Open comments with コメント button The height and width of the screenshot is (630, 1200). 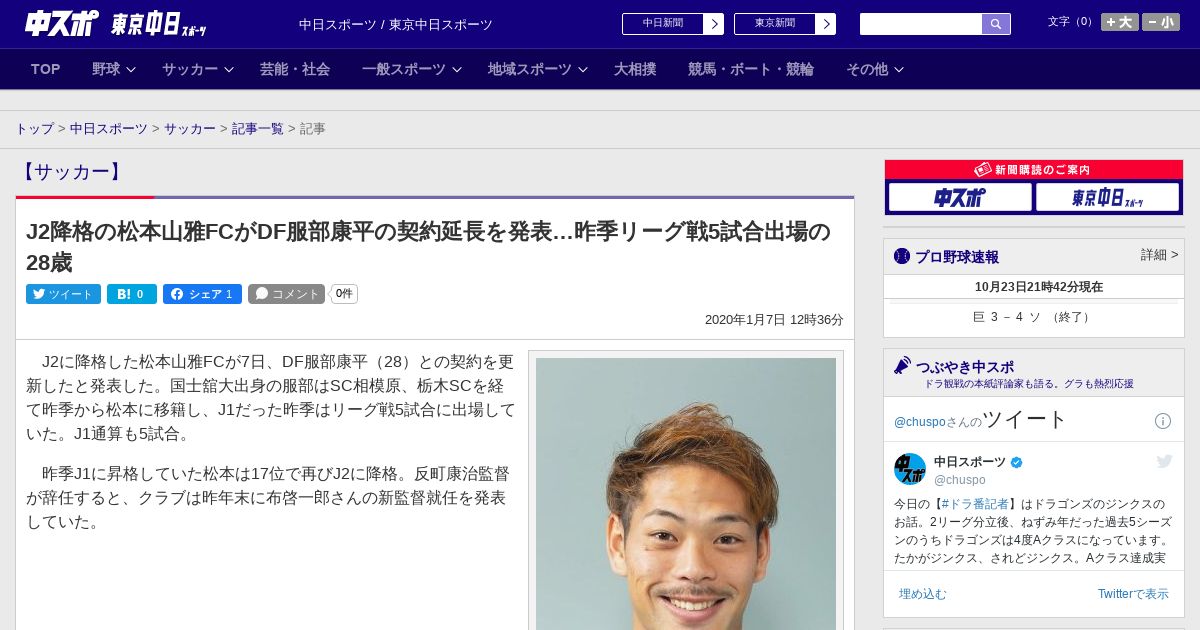click(286, 294)
